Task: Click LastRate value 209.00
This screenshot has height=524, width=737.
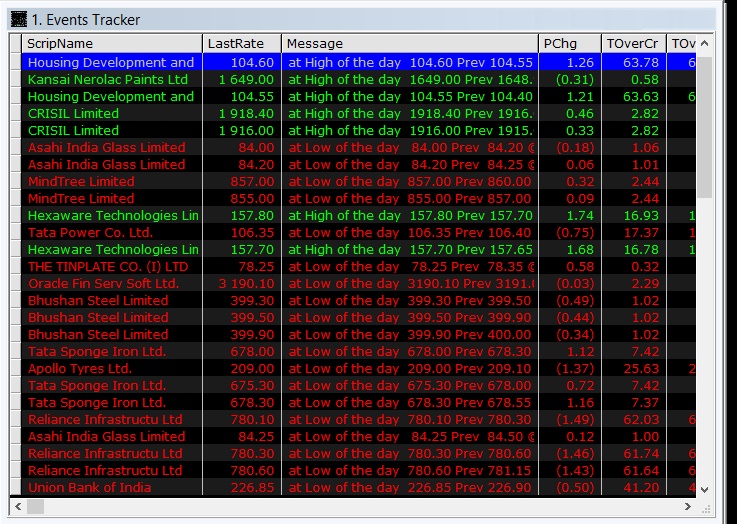Action: click(x=252, y=368)
